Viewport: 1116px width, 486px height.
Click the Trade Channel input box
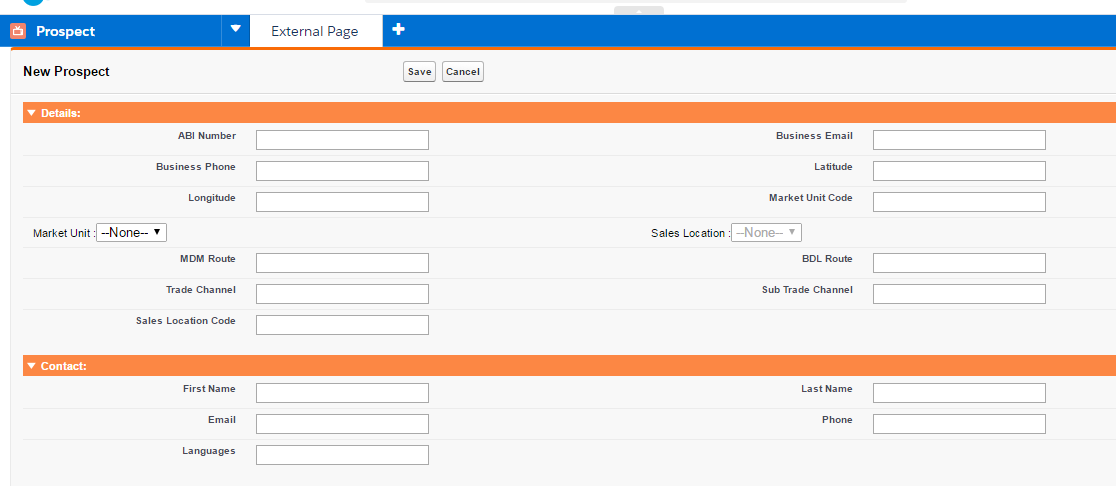[x=342, y=294]
